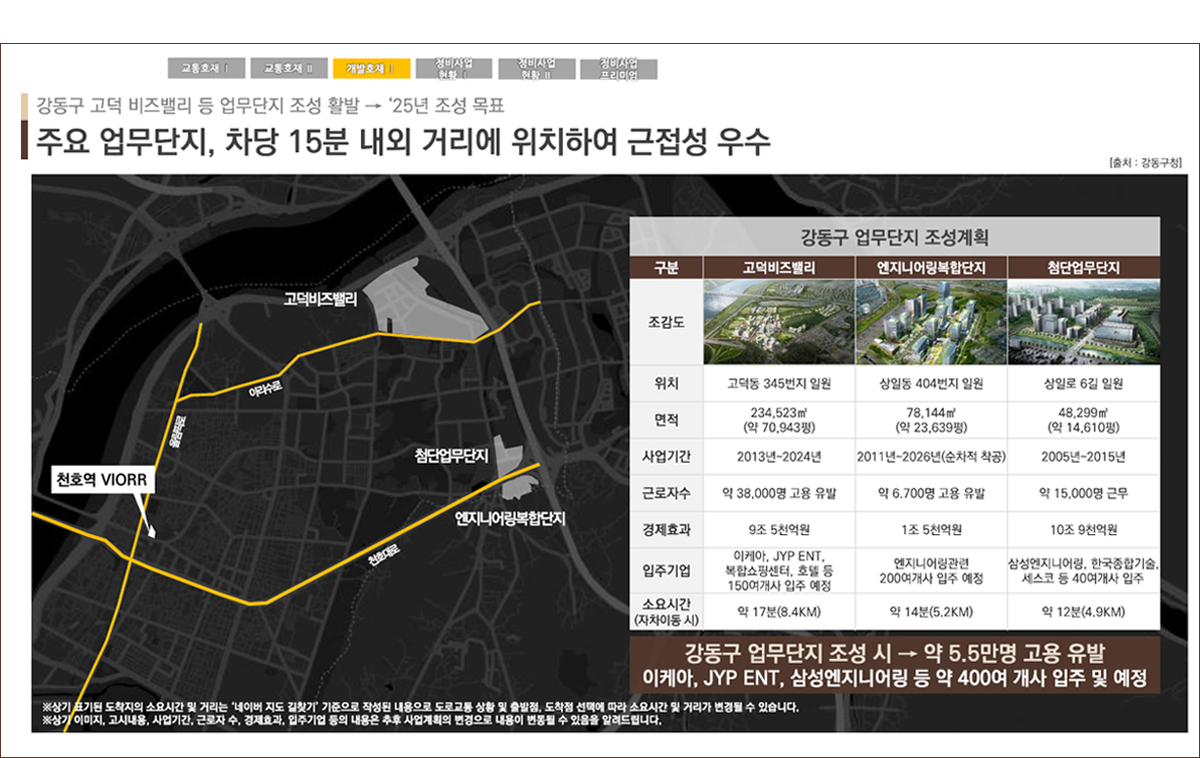Viewport: 1200px width, 758px height.
Task: Click the travel time cell 약 14분(5.2KM)
Action: point(932,611)
